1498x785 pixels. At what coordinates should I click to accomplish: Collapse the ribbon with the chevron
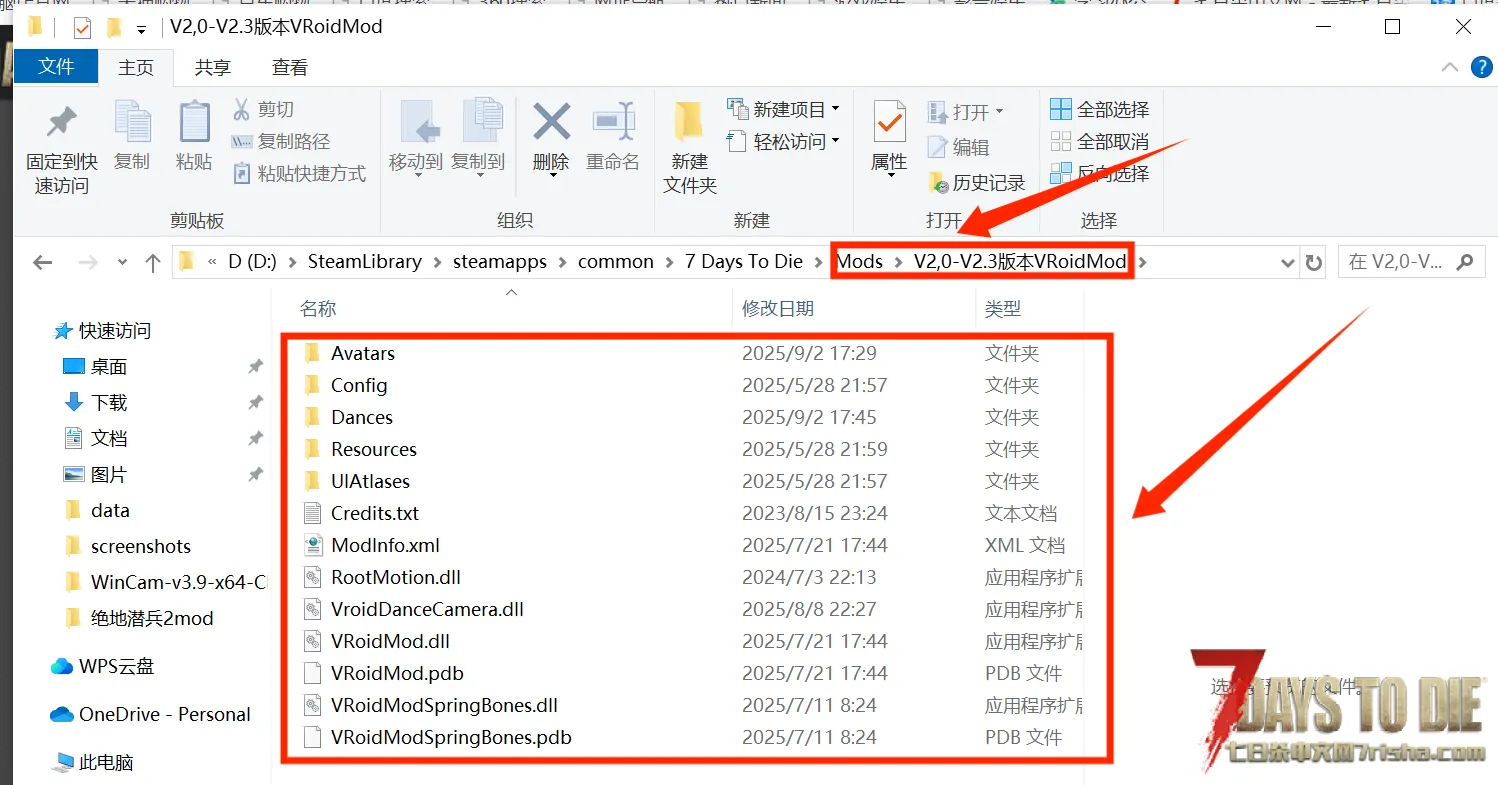coord(1449,67)
